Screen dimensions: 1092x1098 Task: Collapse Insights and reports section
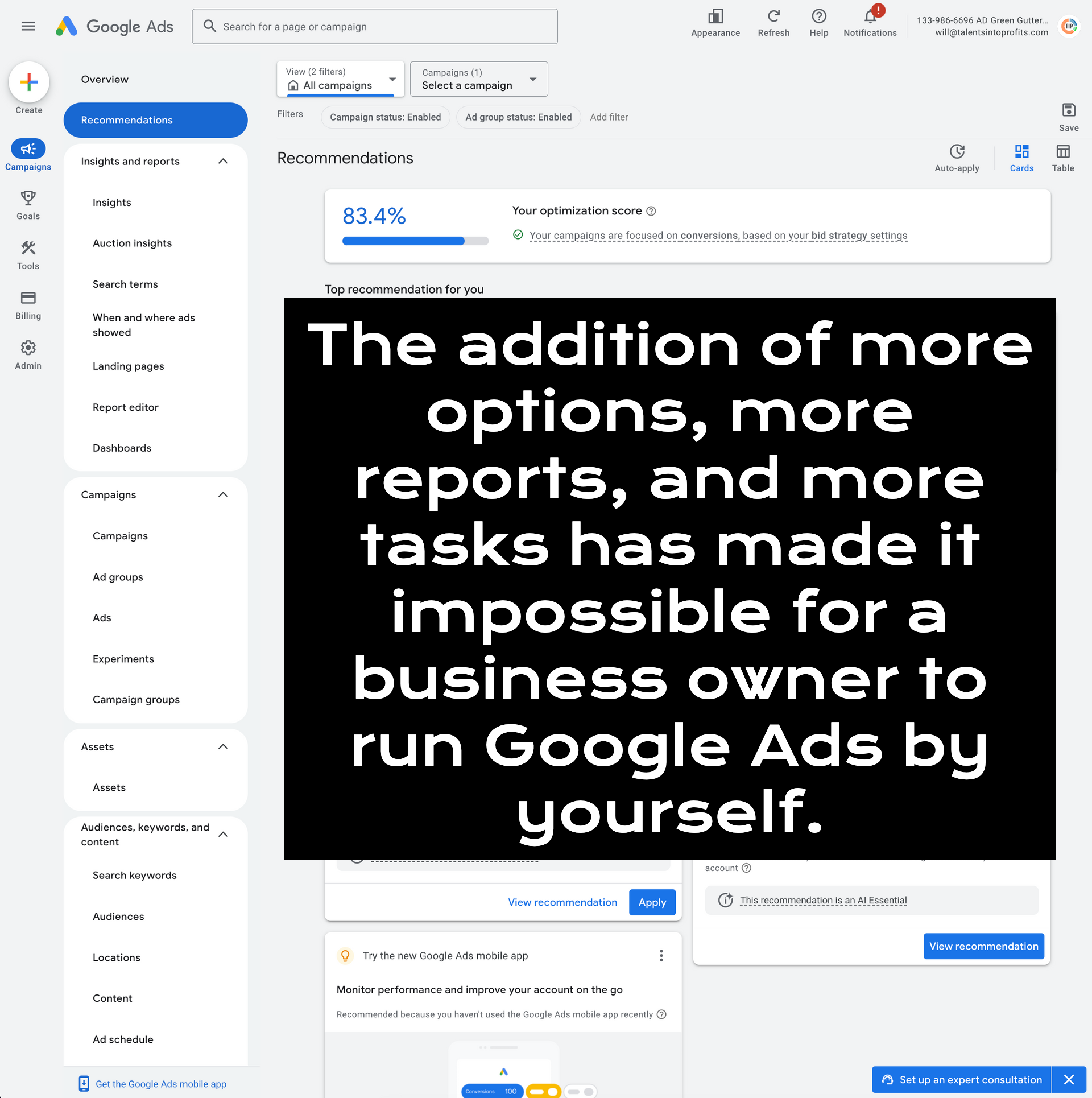tap(223, 162)
